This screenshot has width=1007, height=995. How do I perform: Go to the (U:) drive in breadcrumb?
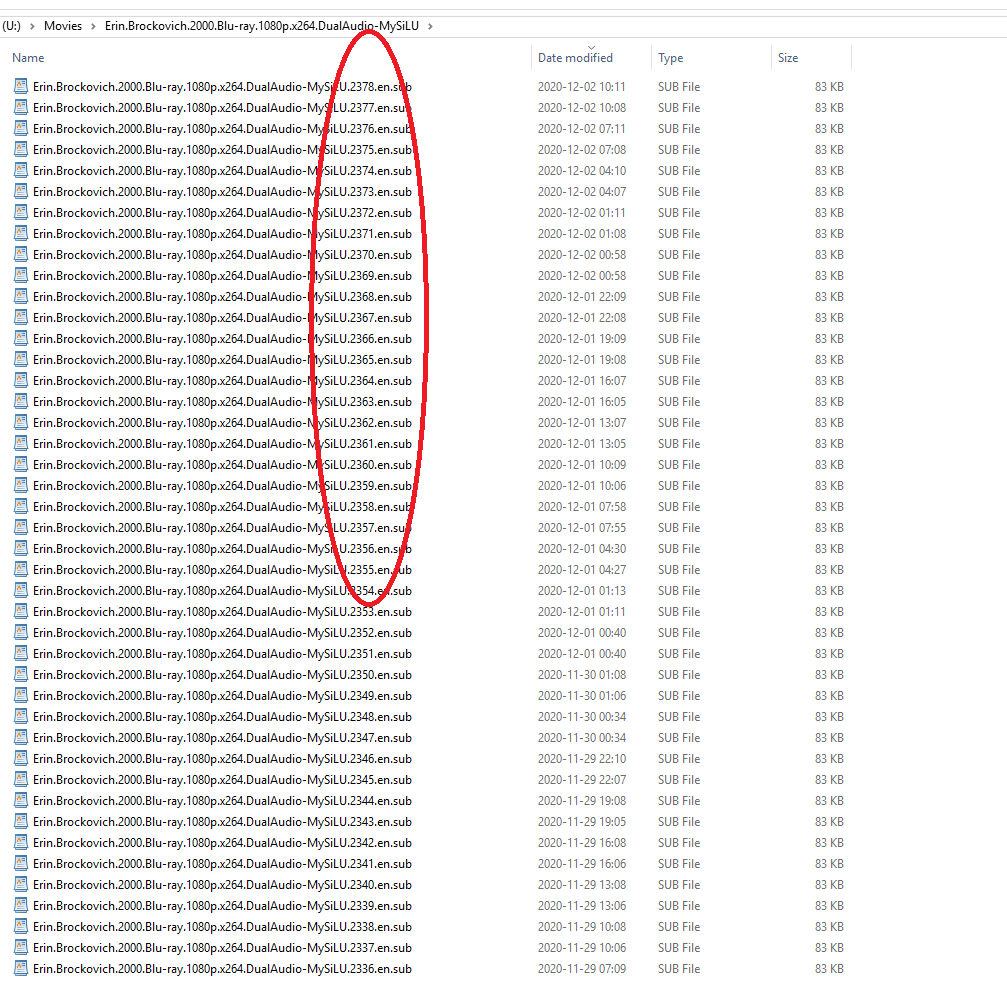(x=12, y=26)
